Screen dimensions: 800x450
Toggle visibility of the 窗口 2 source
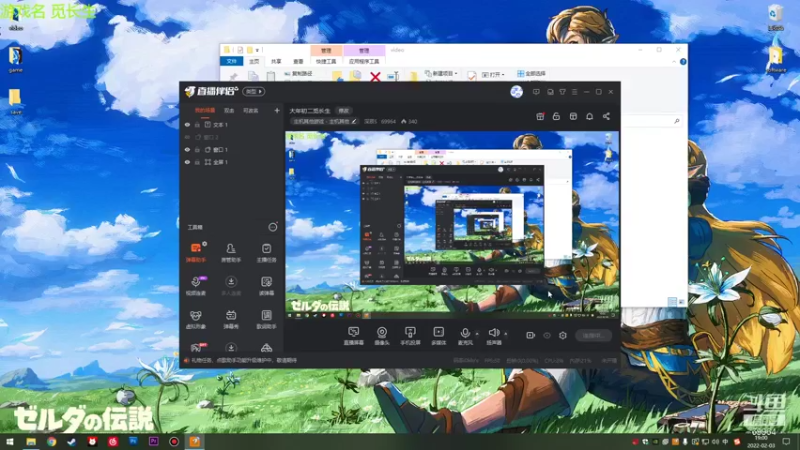click(x=187, y=137)
